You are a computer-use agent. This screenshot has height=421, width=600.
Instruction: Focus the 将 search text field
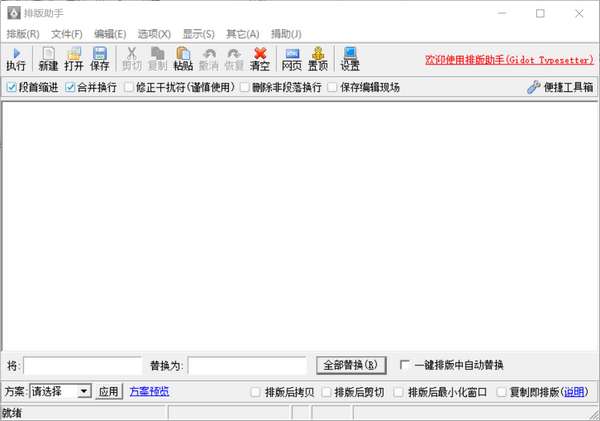click(82, 366)
